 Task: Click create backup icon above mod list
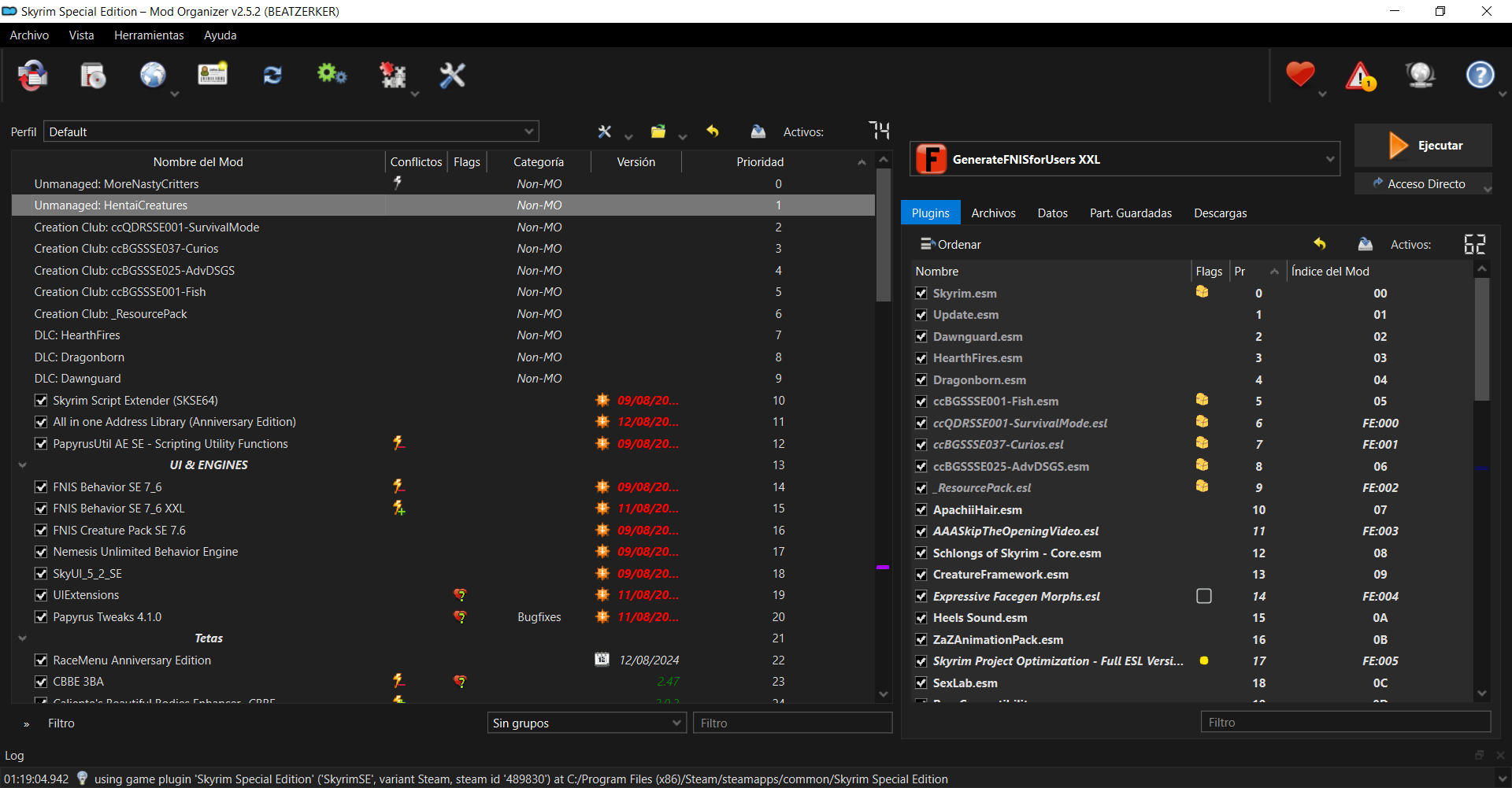(x=758, y=131)
